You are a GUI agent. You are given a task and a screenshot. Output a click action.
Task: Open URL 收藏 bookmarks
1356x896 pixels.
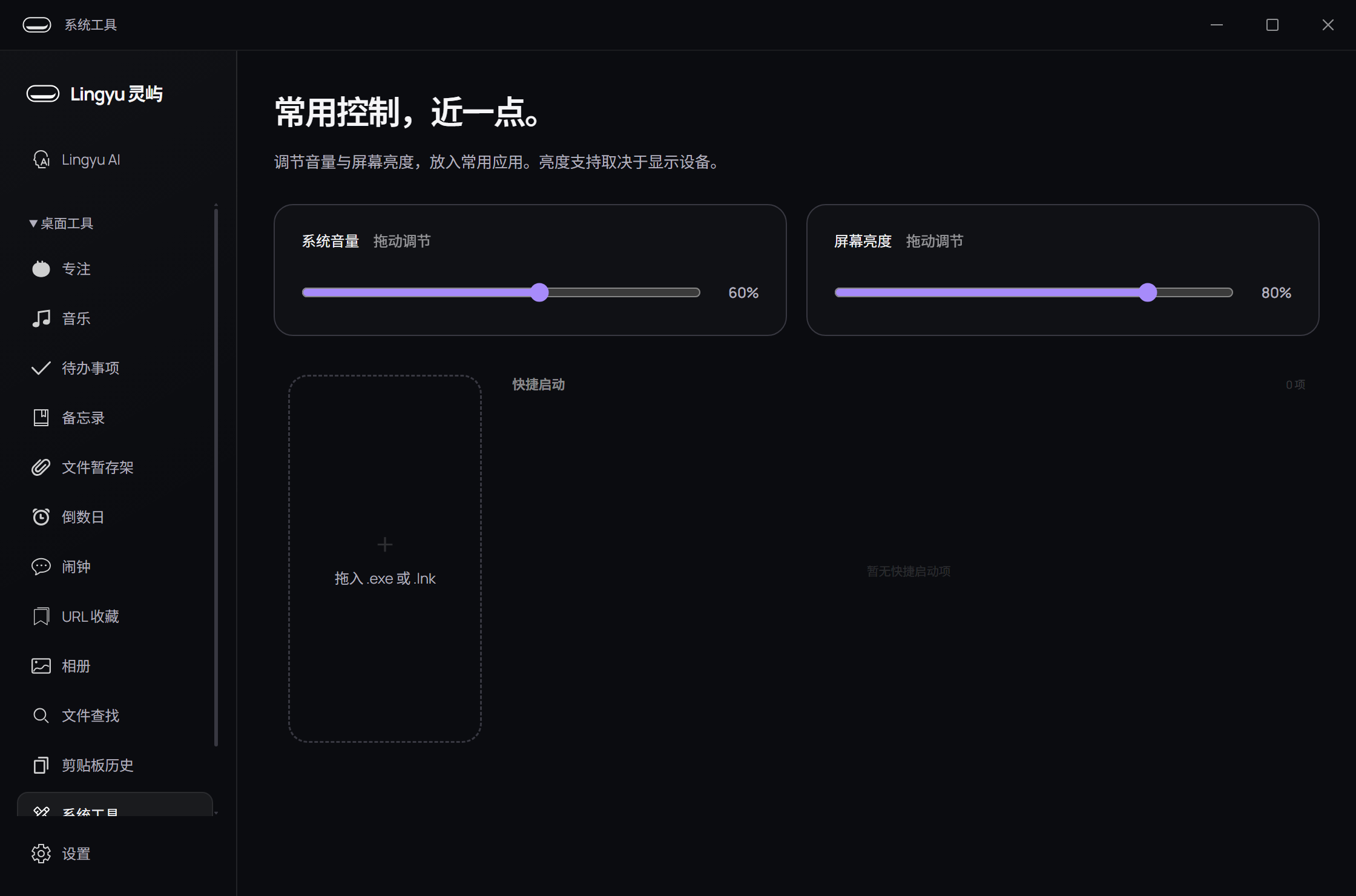(115, 616)
